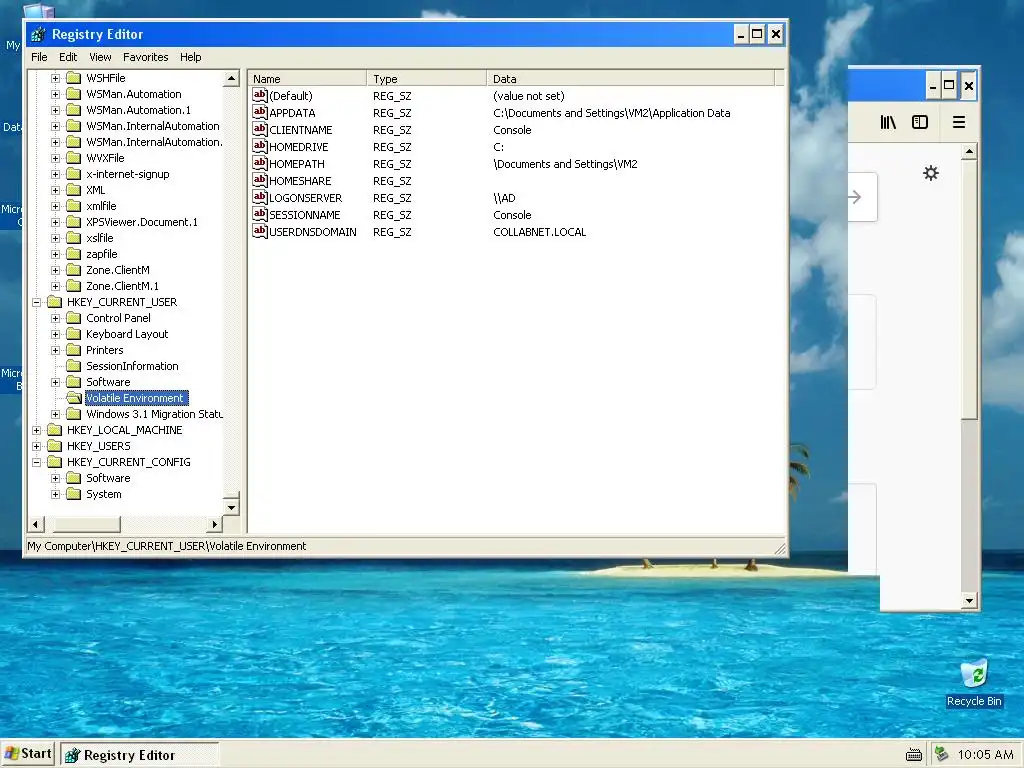Expand the WSMan.Automation key

point(56,94)
